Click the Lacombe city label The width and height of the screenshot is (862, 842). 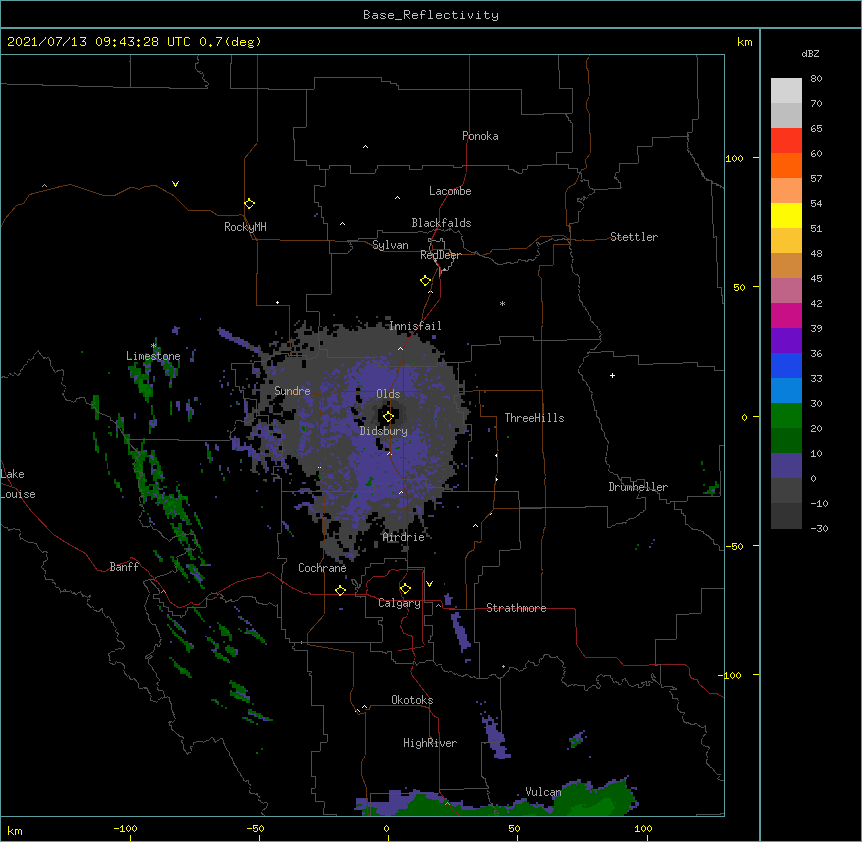[450, 191]
